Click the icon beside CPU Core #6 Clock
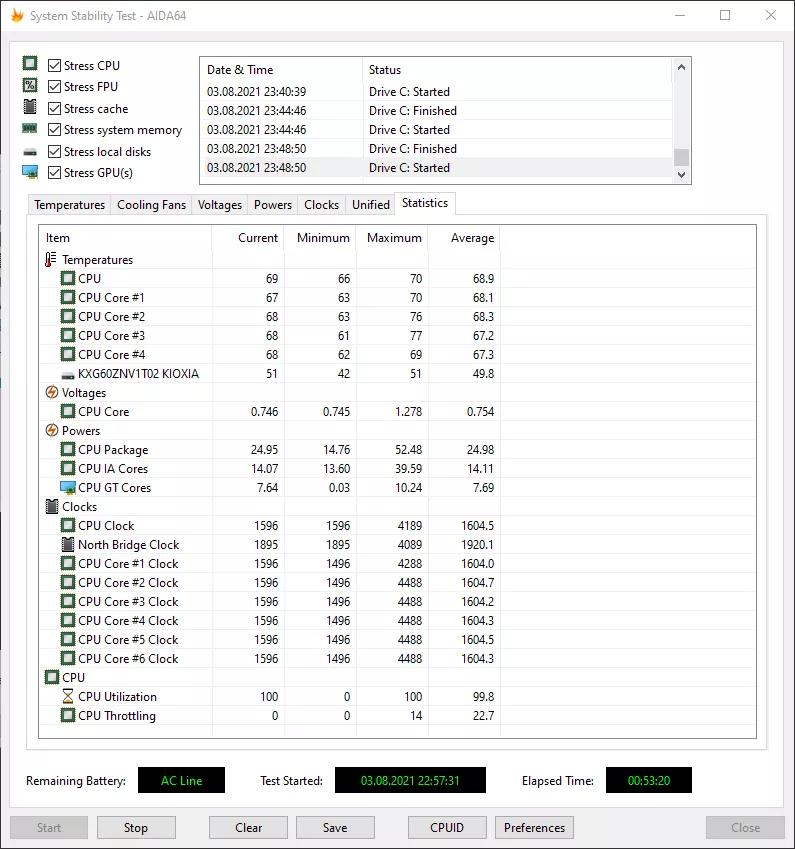Screen dimensions: 795x849 pyautogui.click(x=68, y=658)
